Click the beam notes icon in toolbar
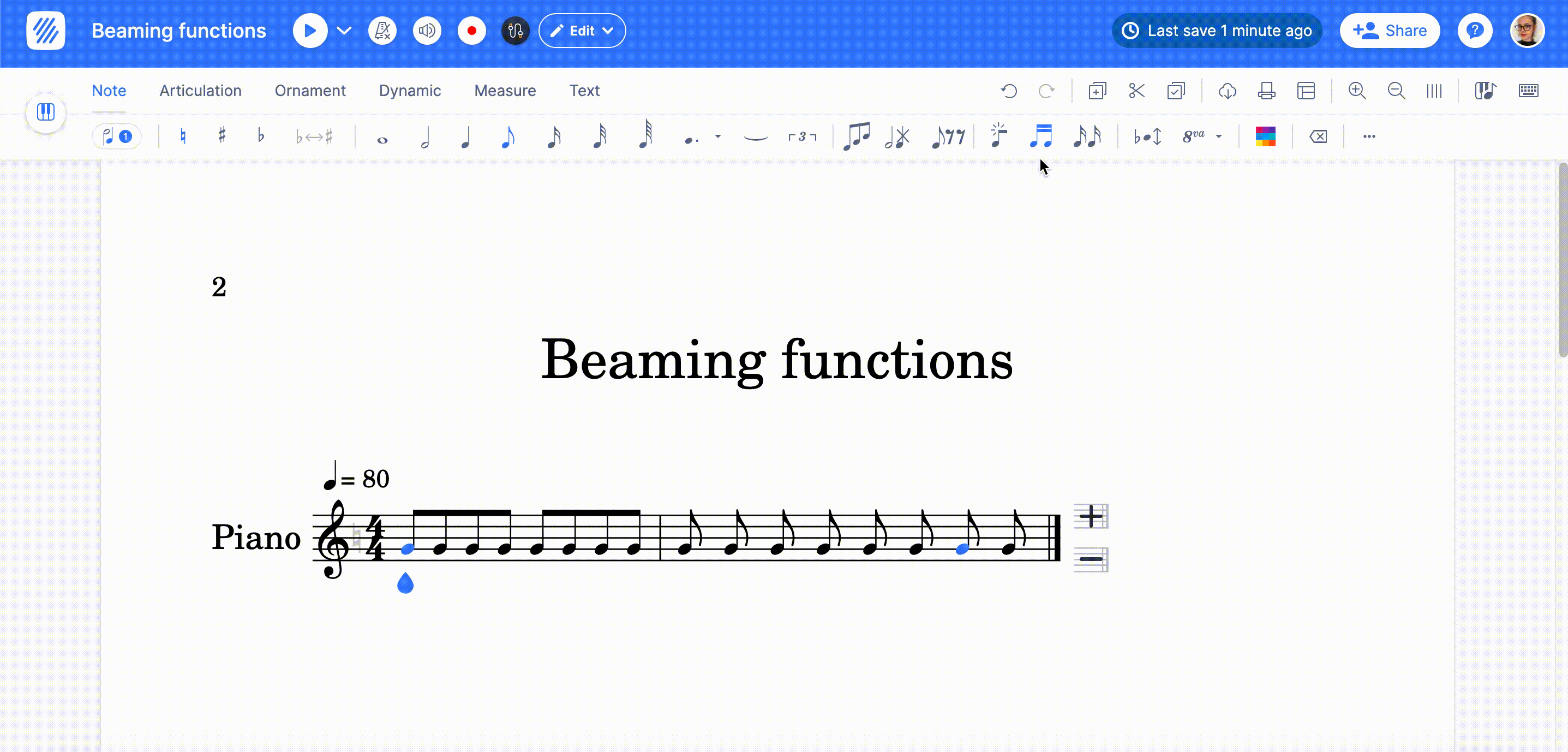1568x752 pixels. [1040, 136]
